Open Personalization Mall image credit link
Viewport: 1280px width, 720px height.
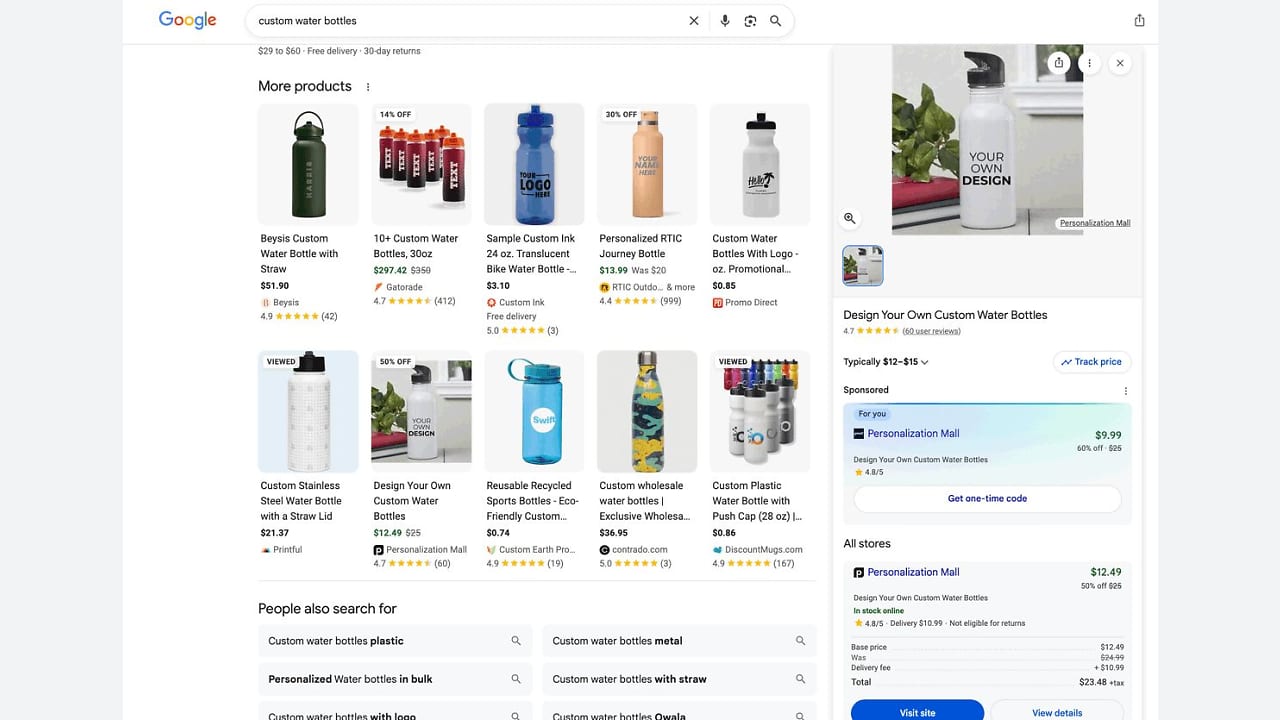pyautogui.click(x=1095, y=223)
